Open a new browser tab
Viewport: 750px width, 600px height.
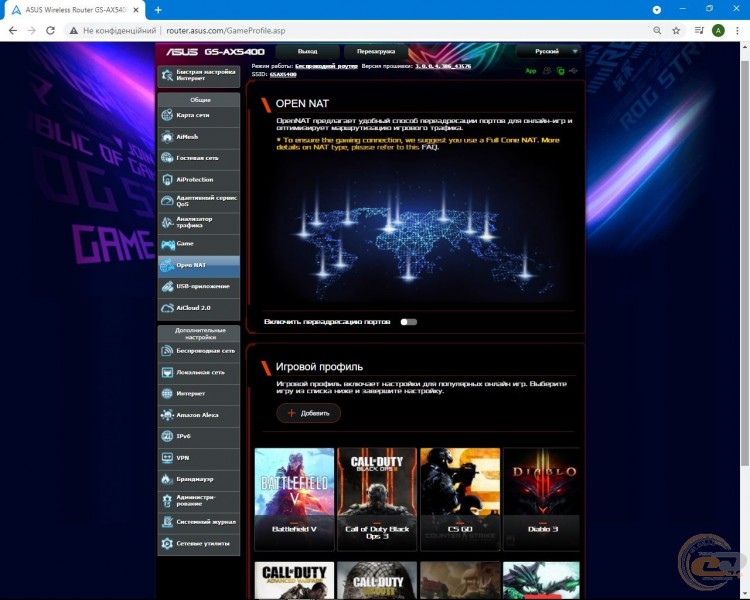[158, 10]
